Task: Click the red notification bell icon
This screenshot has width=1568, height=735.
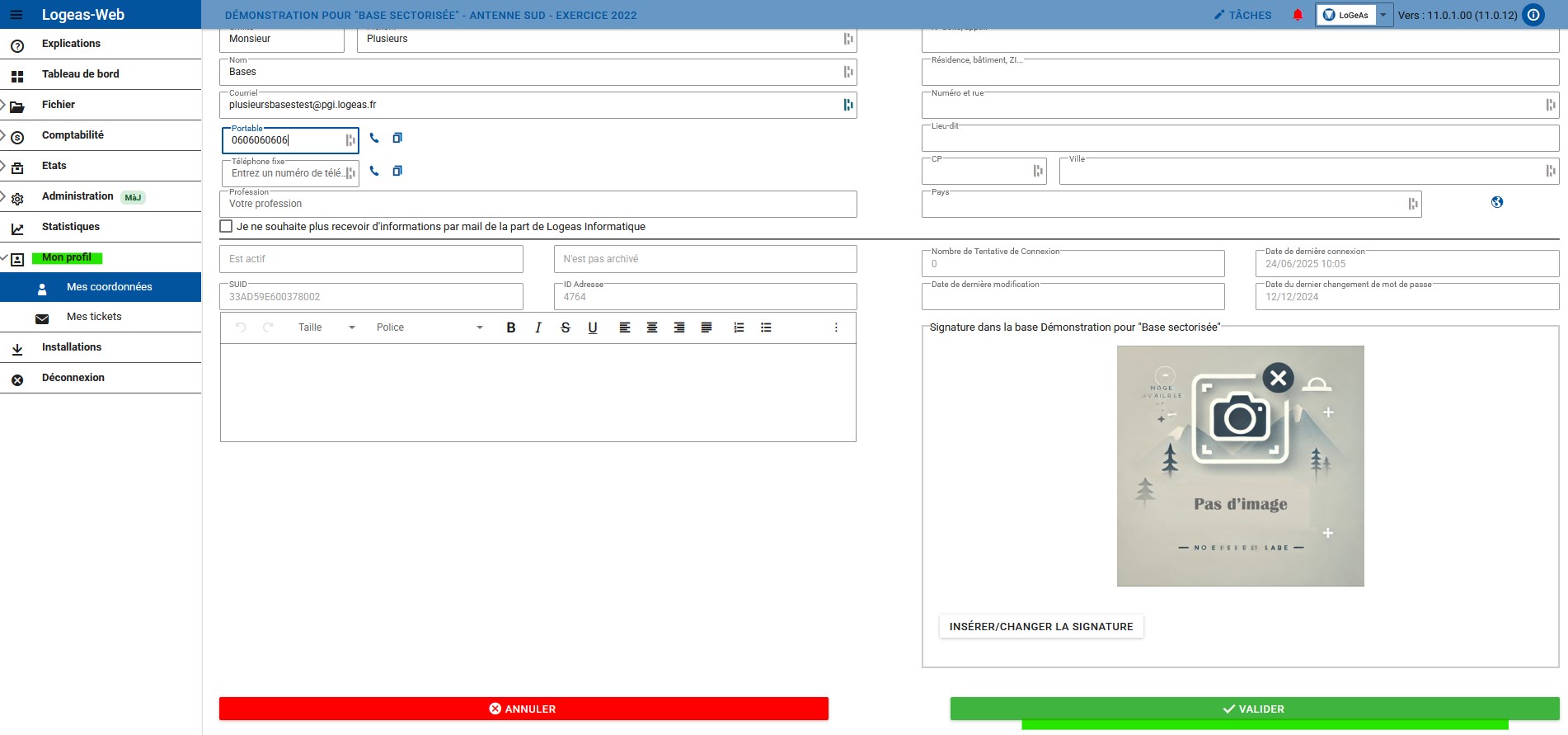Action: tap(1298, 15)
